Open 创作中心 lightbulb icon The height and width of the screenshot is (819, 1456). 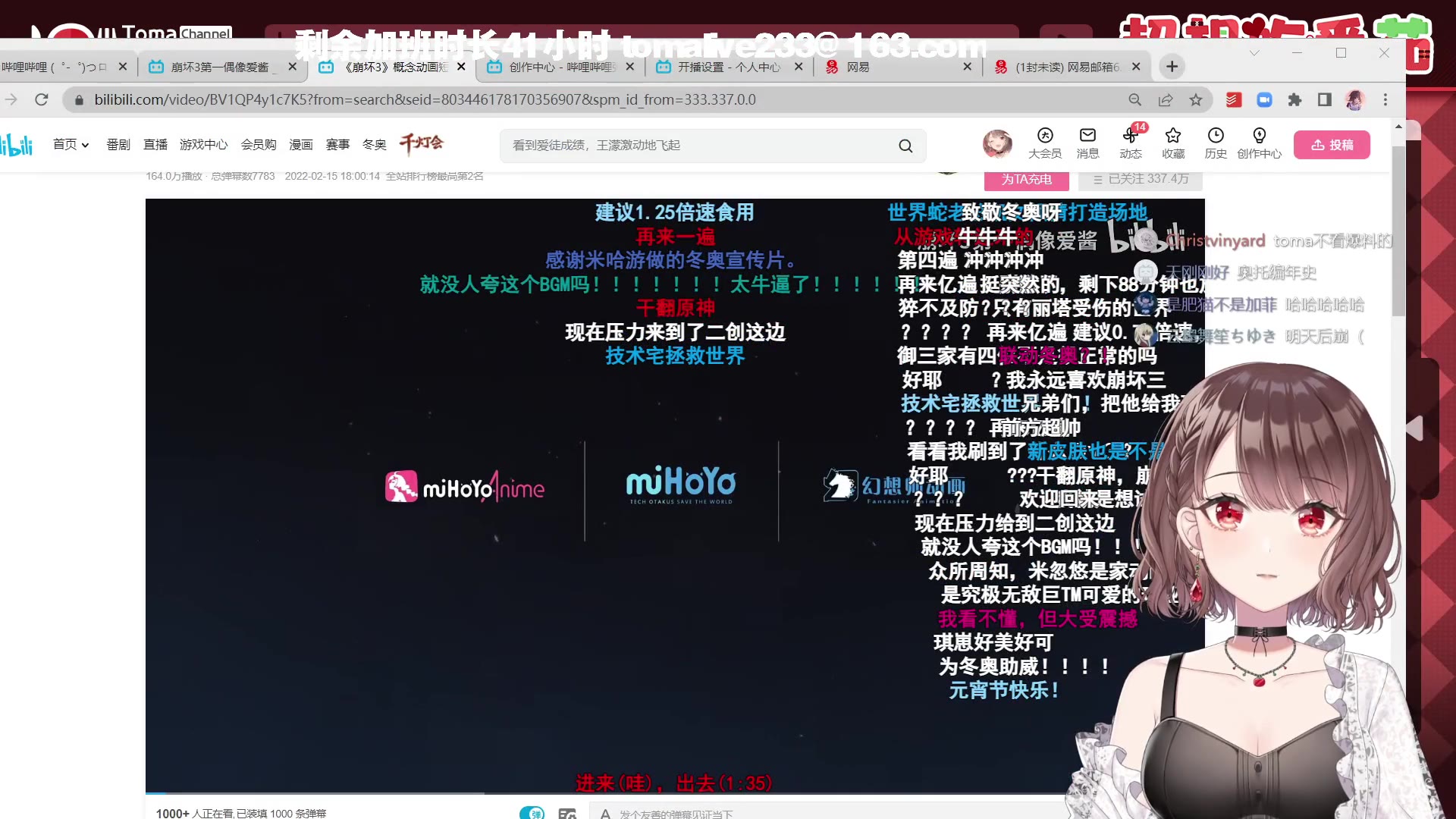[1259, 143]
